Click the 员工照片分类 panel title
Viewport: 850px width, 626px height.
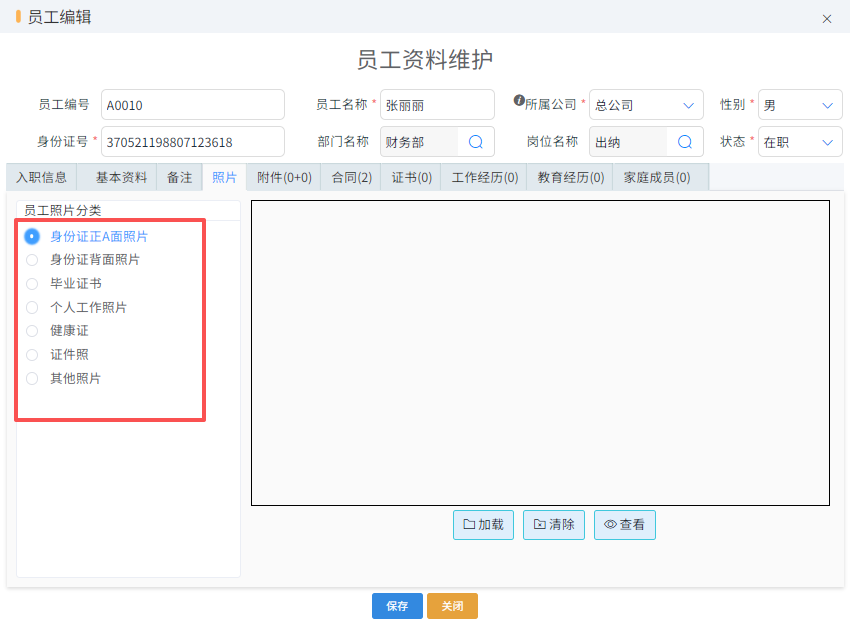[x=62, y=210]
